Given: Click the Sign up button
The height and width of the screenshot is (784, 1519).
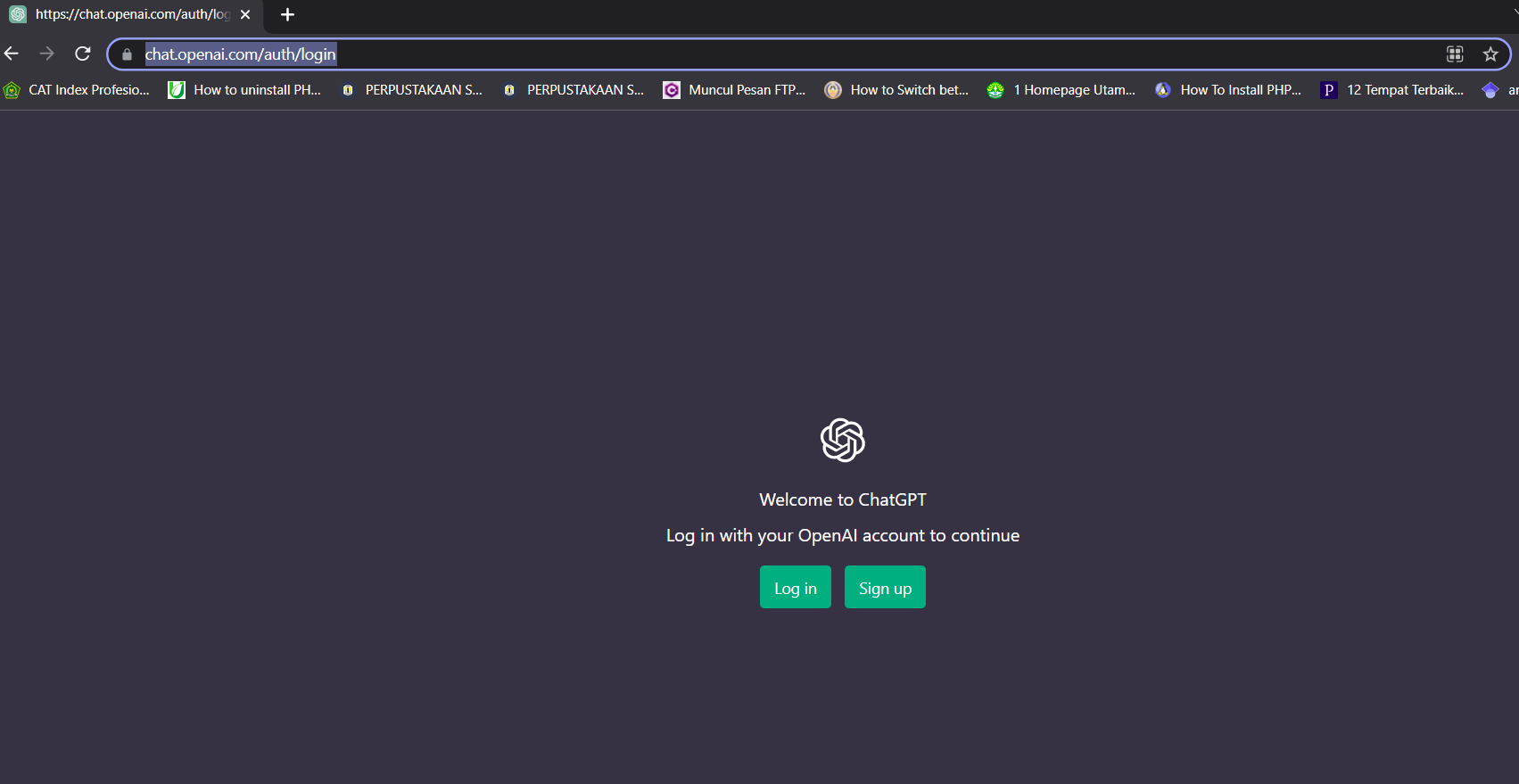Looking at the screenshot, I should pyautogui.click(x=885, y=587).
